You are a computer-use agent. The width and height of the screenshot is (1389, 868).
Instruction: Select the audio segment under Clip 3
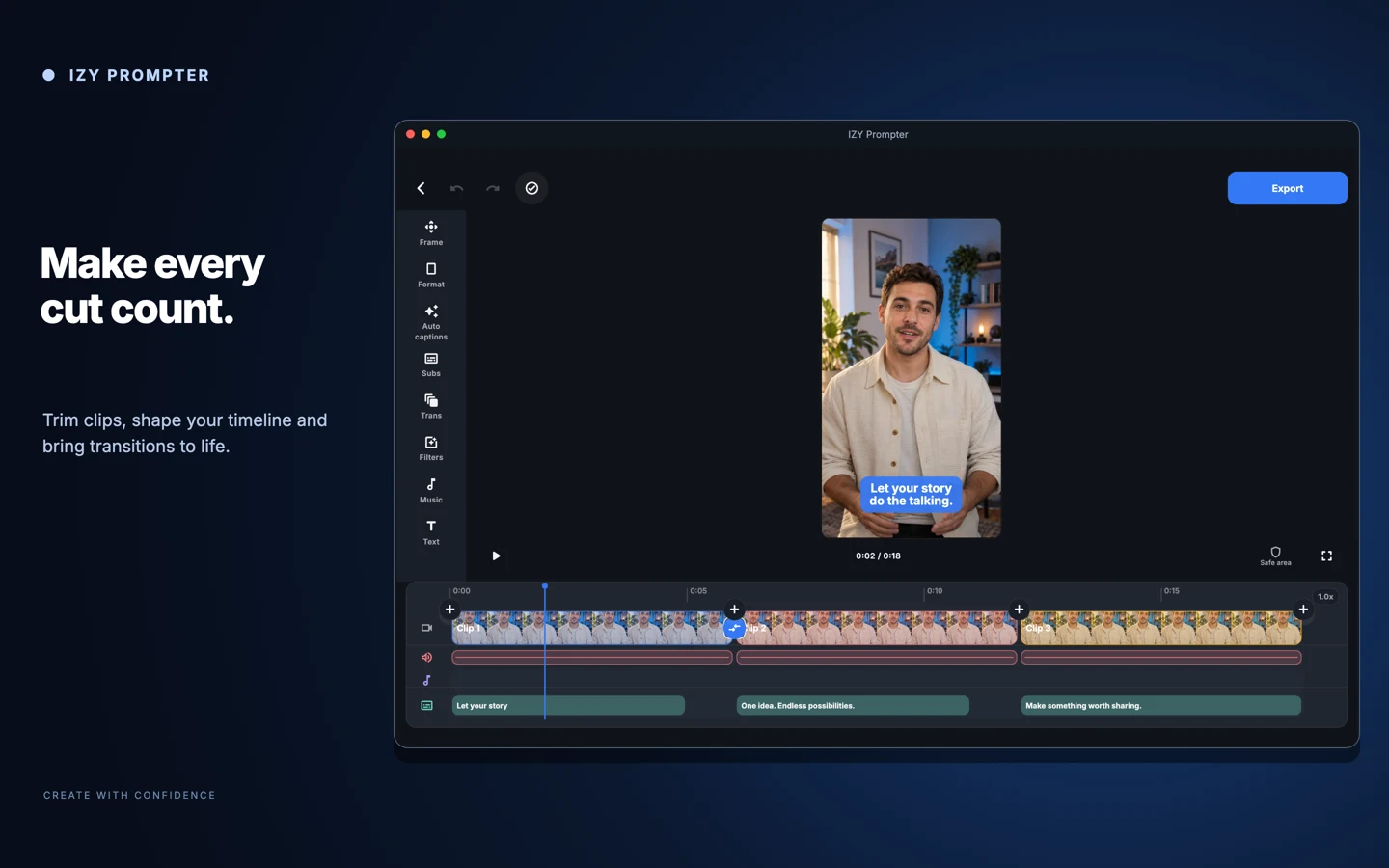[x=1161, y=658]
